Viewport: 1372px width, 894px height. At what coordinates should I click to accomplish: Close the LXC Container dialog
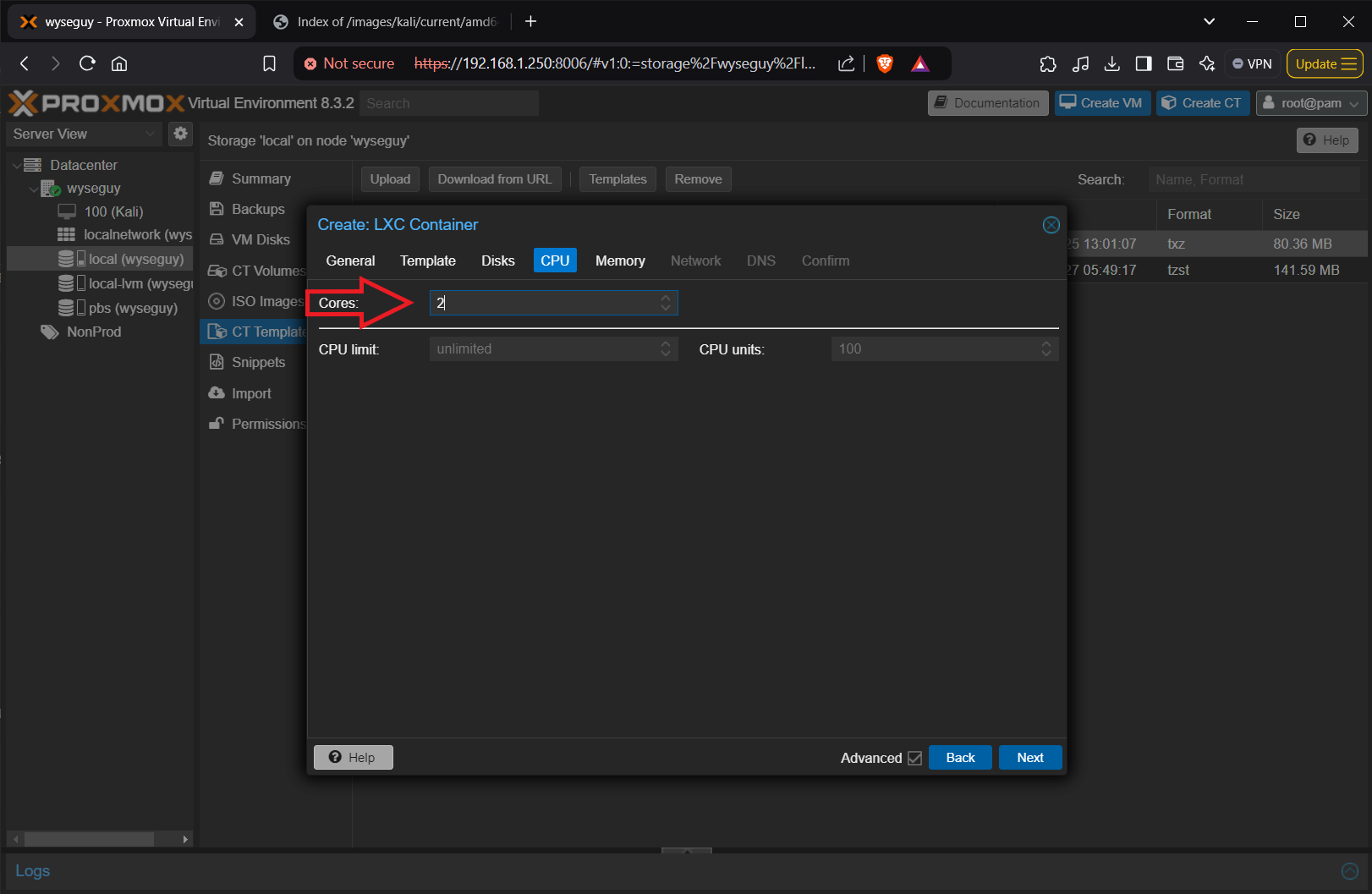1051,225
